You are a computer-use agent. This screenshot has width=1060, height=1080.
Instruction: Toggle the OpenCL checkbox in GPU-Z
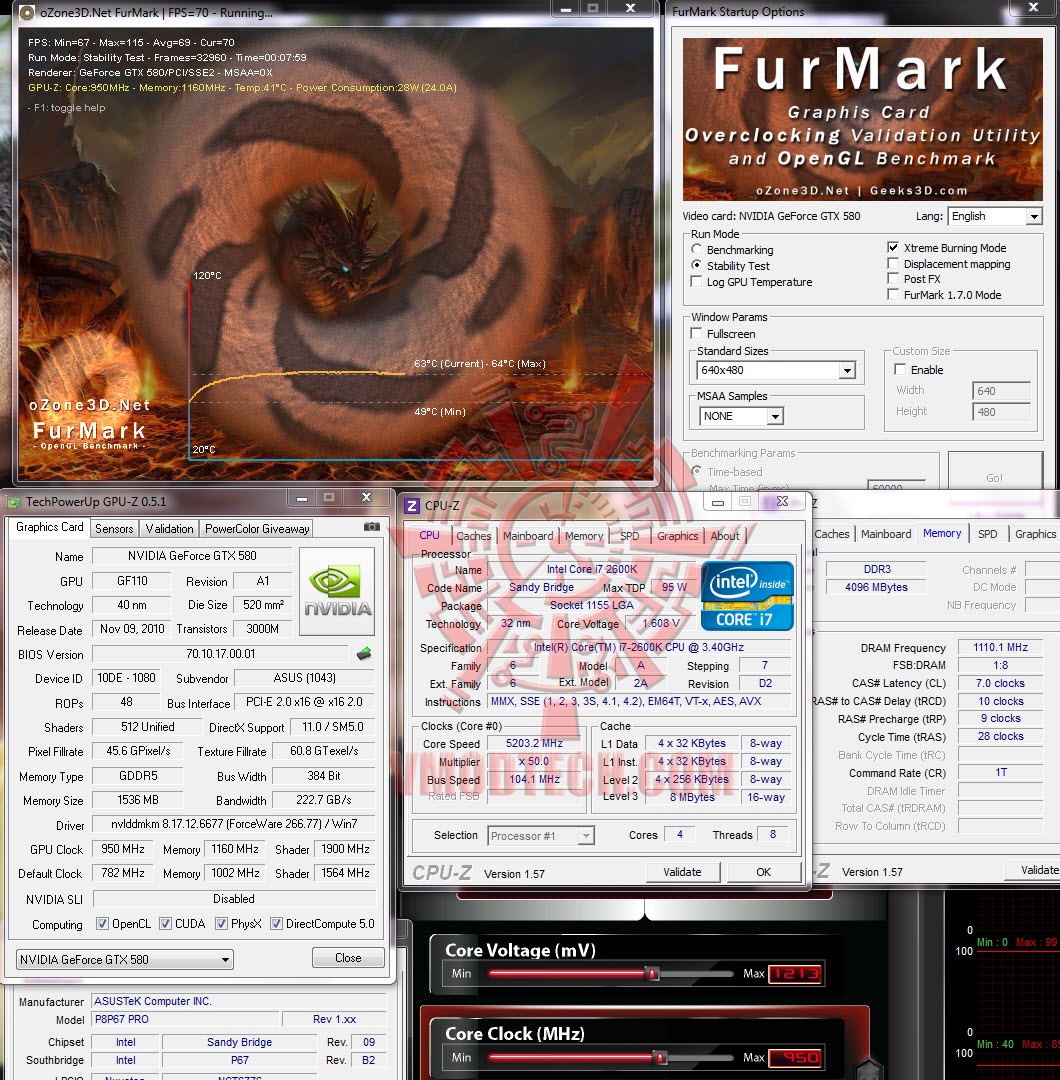pyautogui.click(x=103, y=924)
